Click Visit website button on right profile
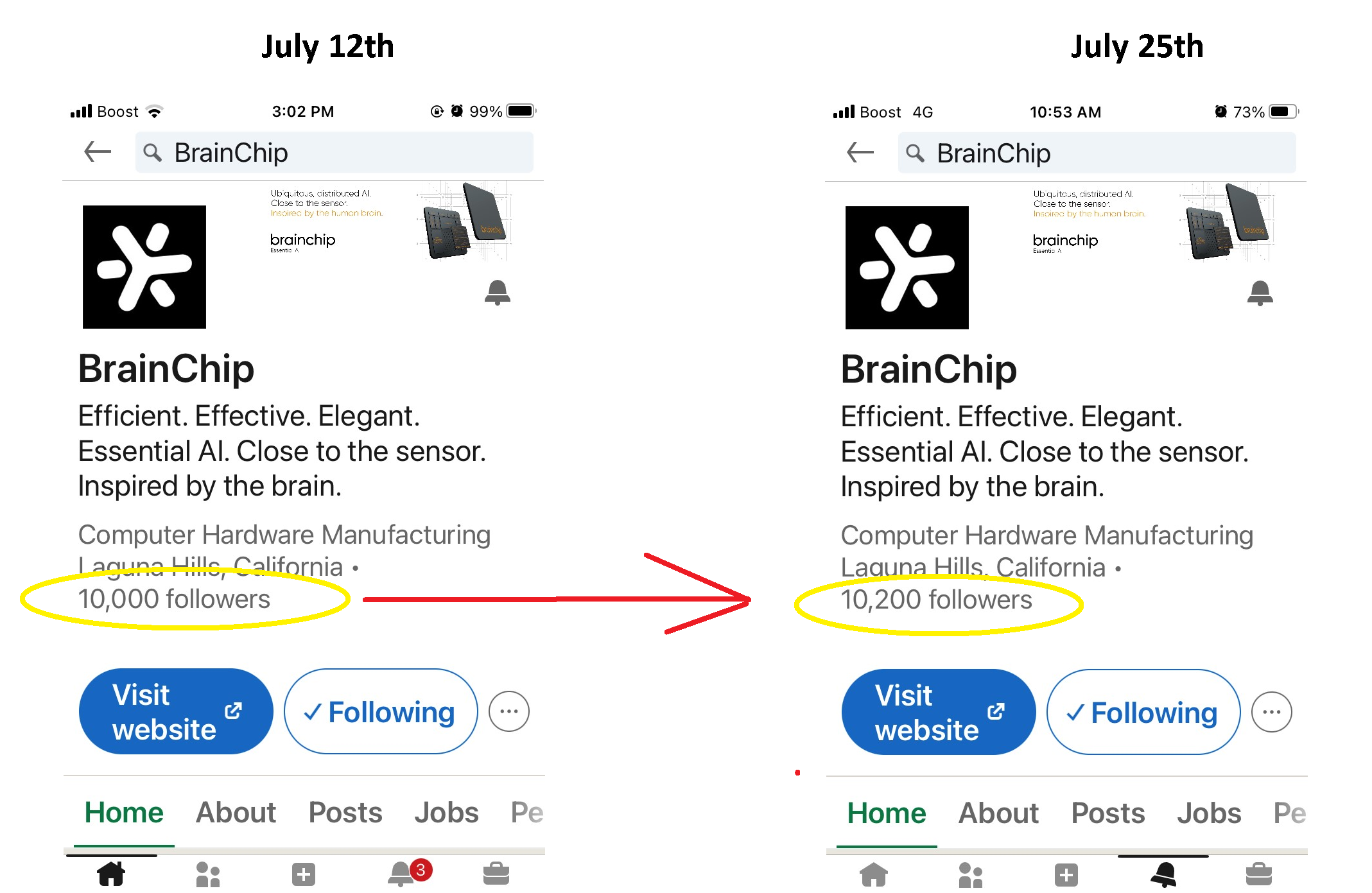 pos(939,712)
